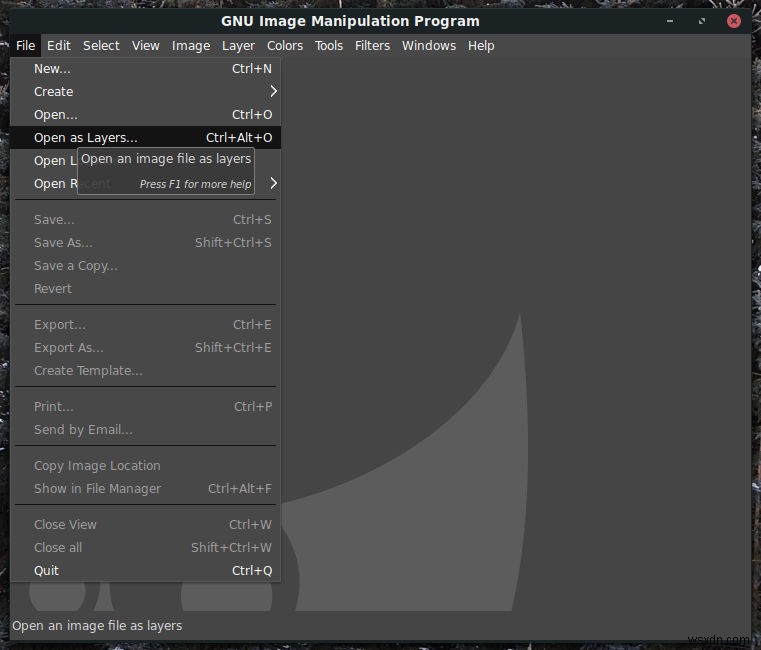Click Create Template... entry
The height and width of the screenshot is (650, 761).
[x=146, y=371]
